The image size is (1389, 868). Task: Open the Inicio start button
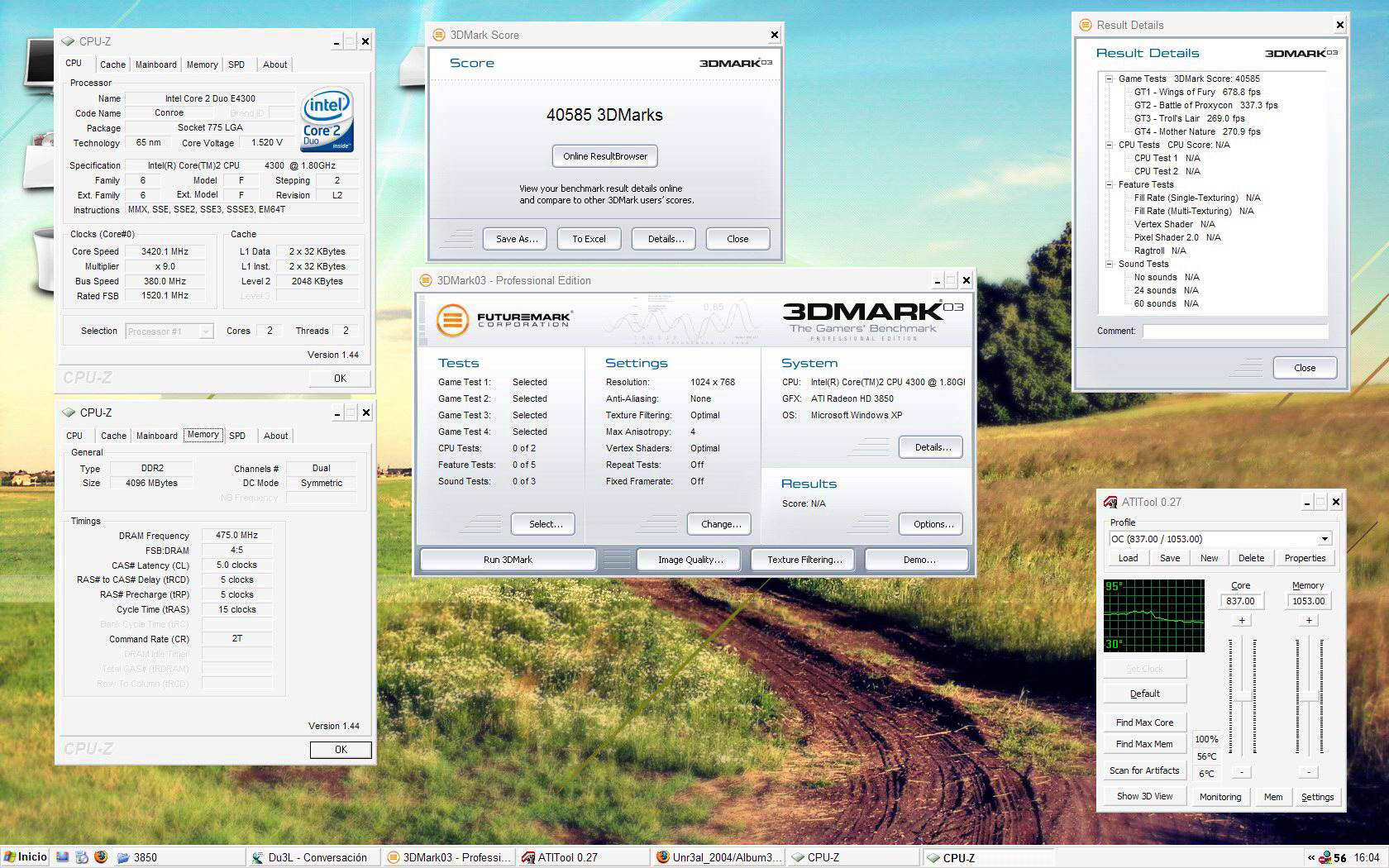[26, 856]
